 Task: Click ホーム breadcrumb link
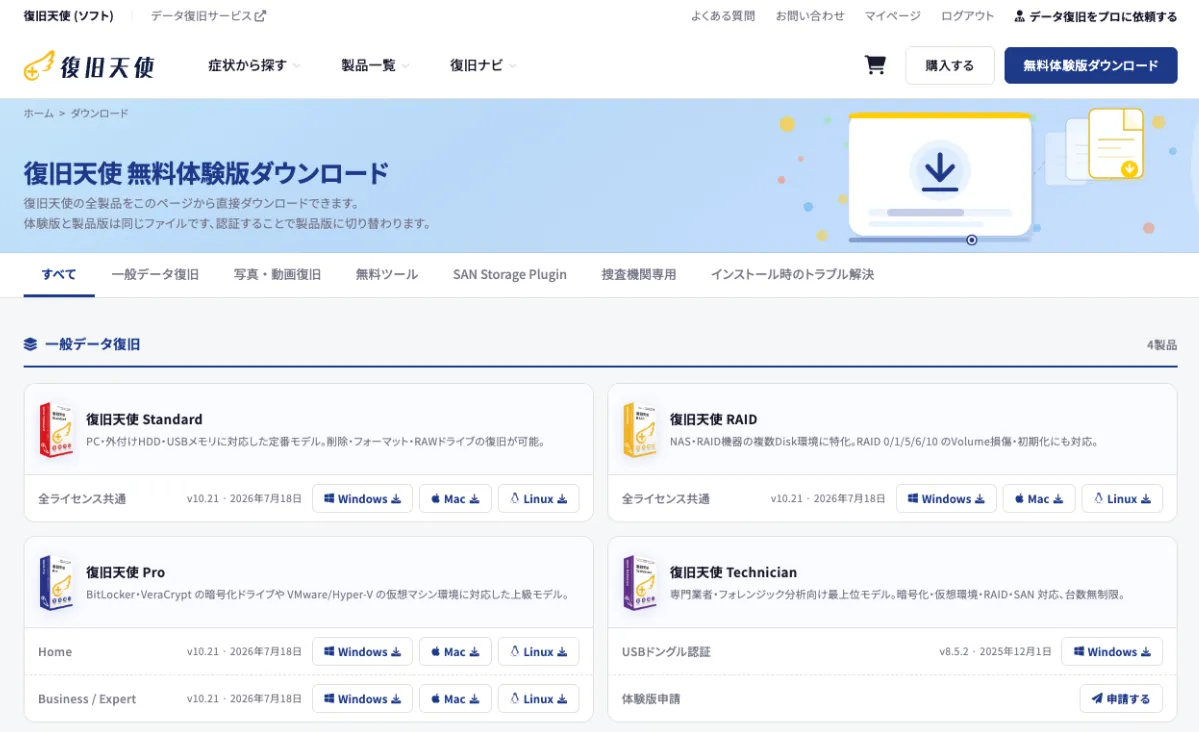pyautogui.click(x=38, y=113)
